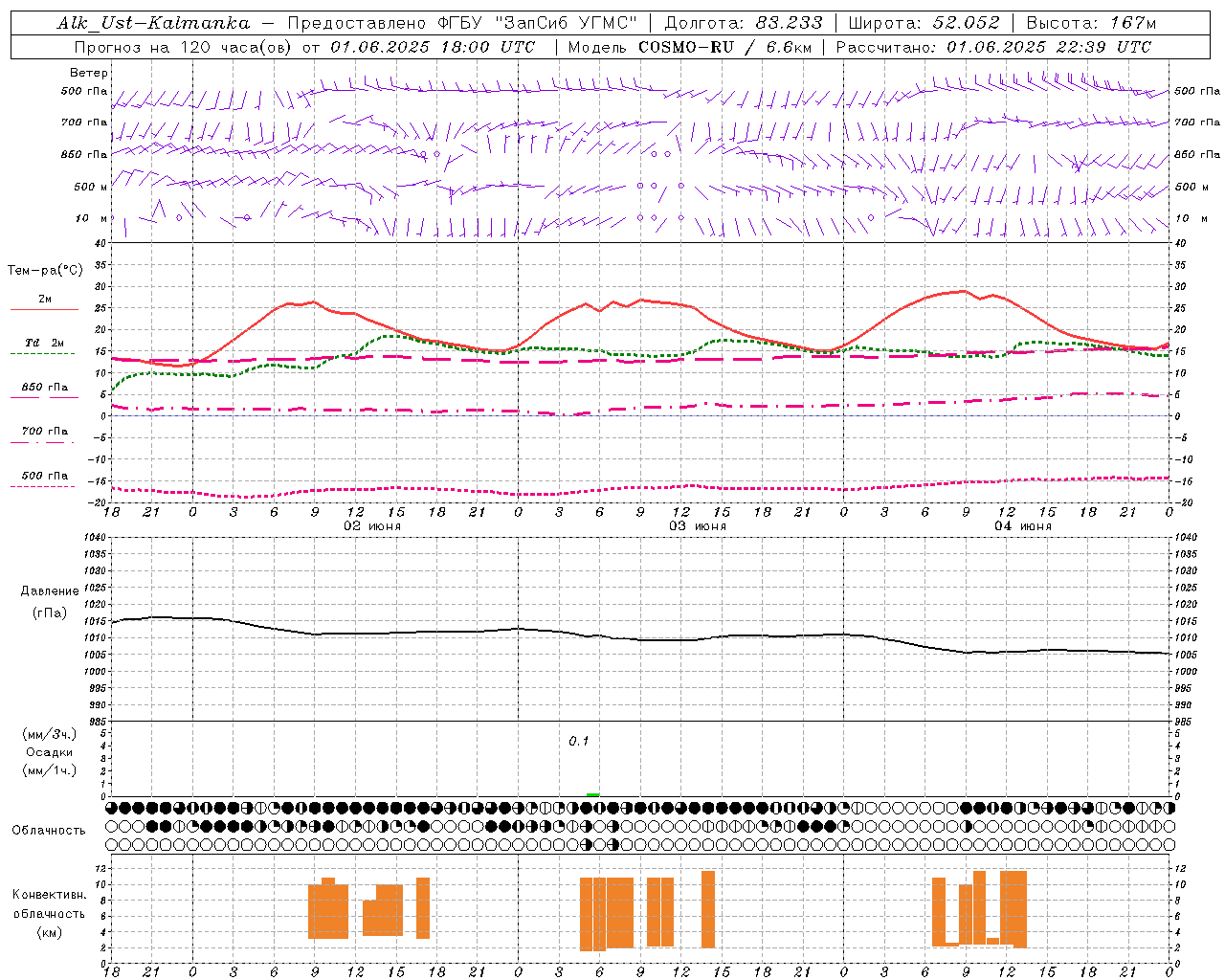Image resolution: width=1225 pixels, height=980 pixels.
Task: Click the (мм/3ч.) unit label
Action: click(x=50, y=734)
